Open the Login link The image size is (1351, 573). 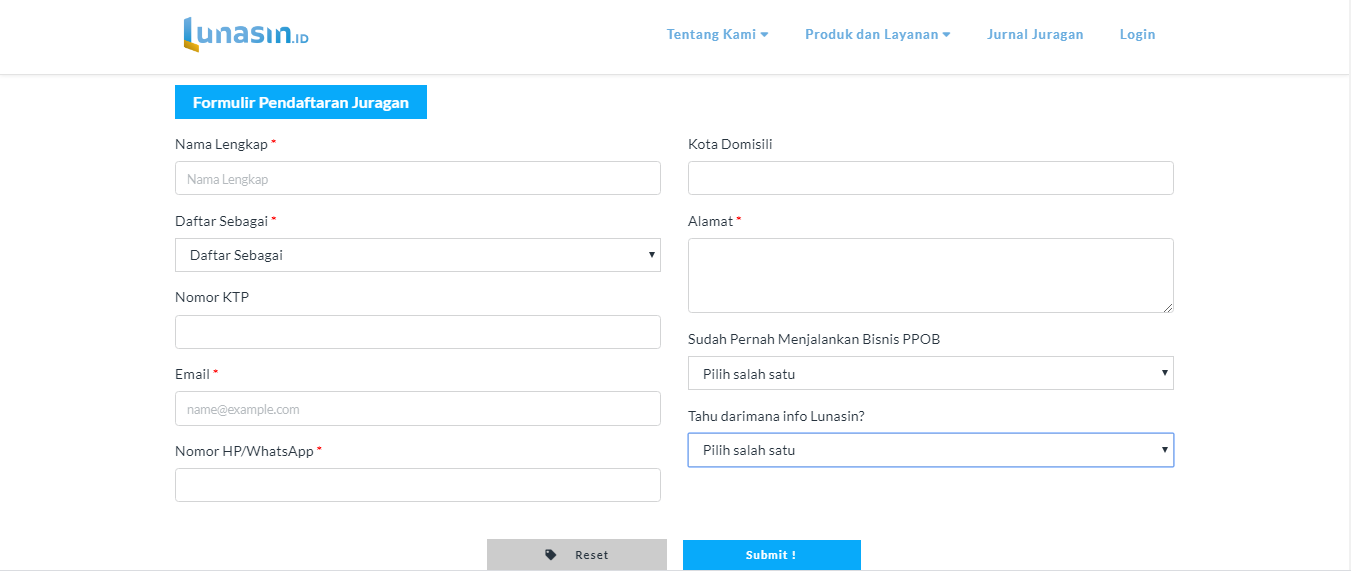coord(1137,34)
